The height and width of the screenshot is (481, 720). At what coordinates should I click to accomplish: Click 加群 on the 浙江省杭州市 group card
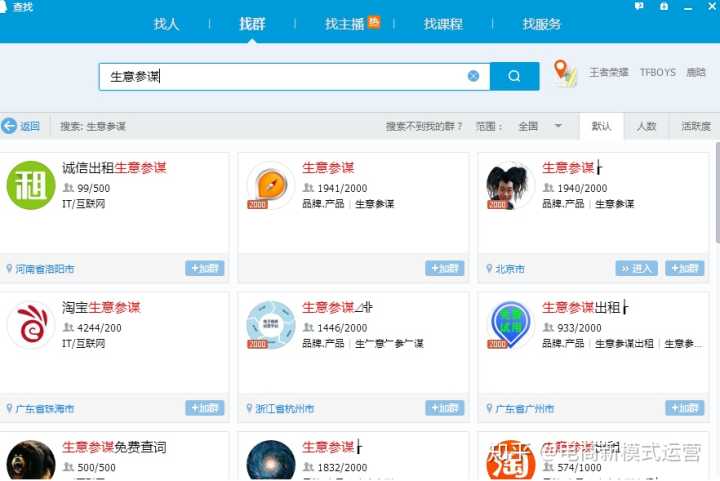coord(444,408)
